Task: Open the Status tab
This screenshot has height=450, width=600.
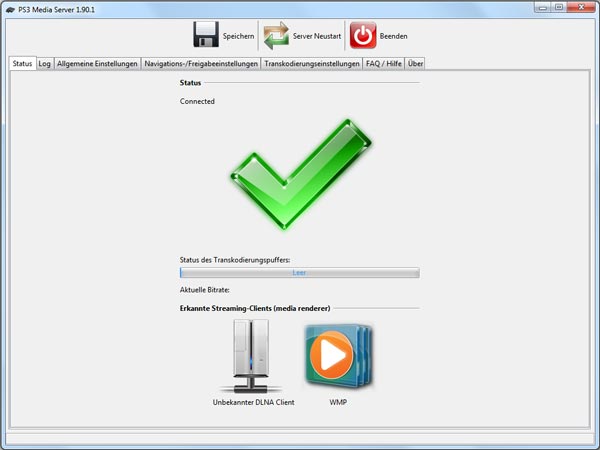Action: pos(23,64)
